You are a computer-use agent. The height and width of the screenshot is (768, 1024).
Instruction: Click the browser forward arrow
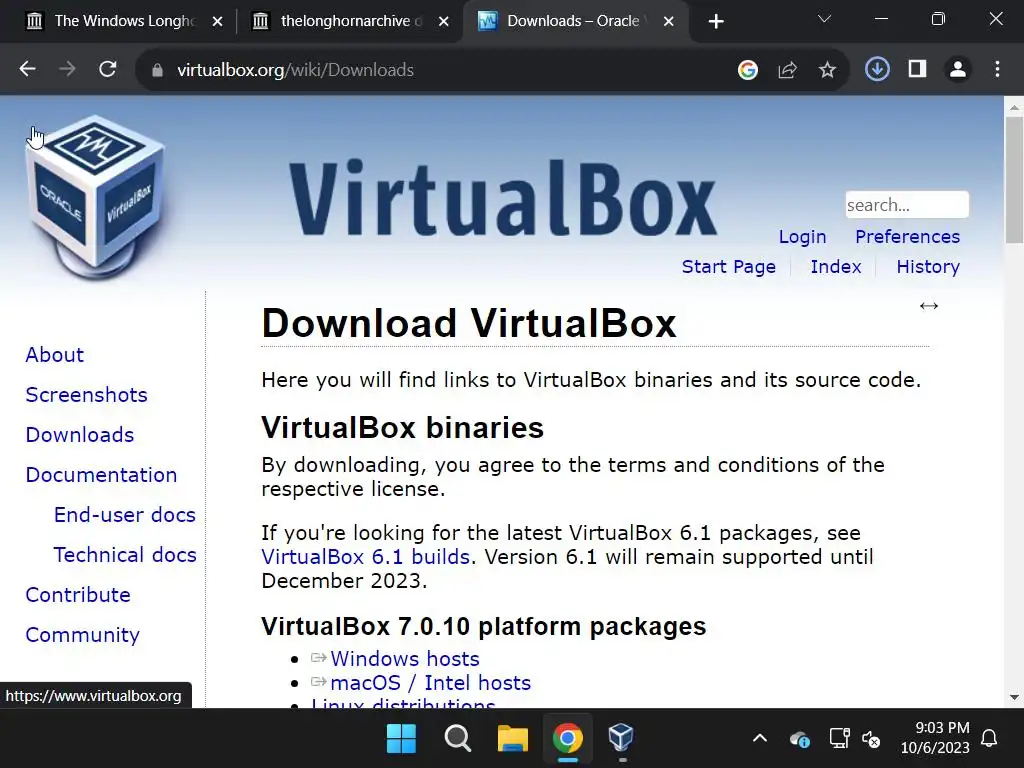tap(67, 69)
